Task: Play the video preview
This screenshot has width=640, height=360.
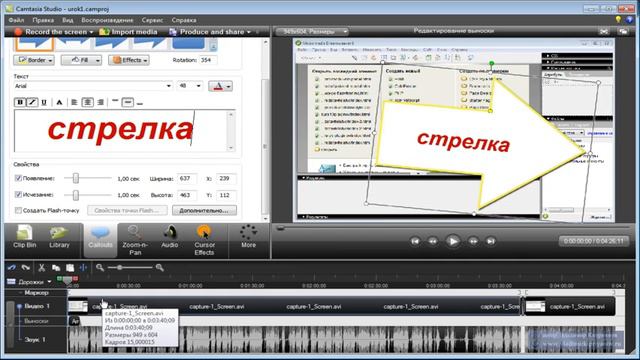Action: [x=453, y=241]
